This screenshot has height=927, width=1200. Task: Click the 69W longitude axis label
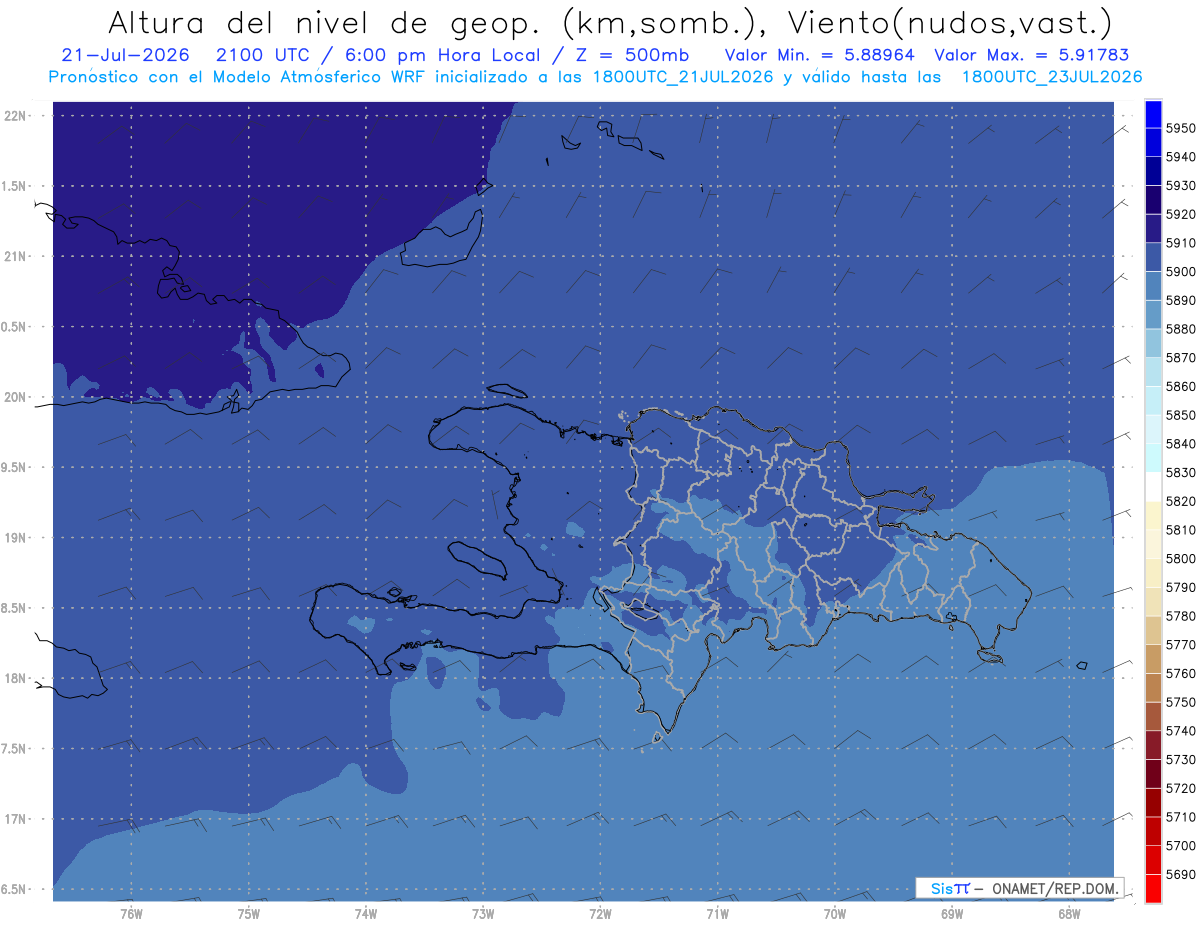952,914
